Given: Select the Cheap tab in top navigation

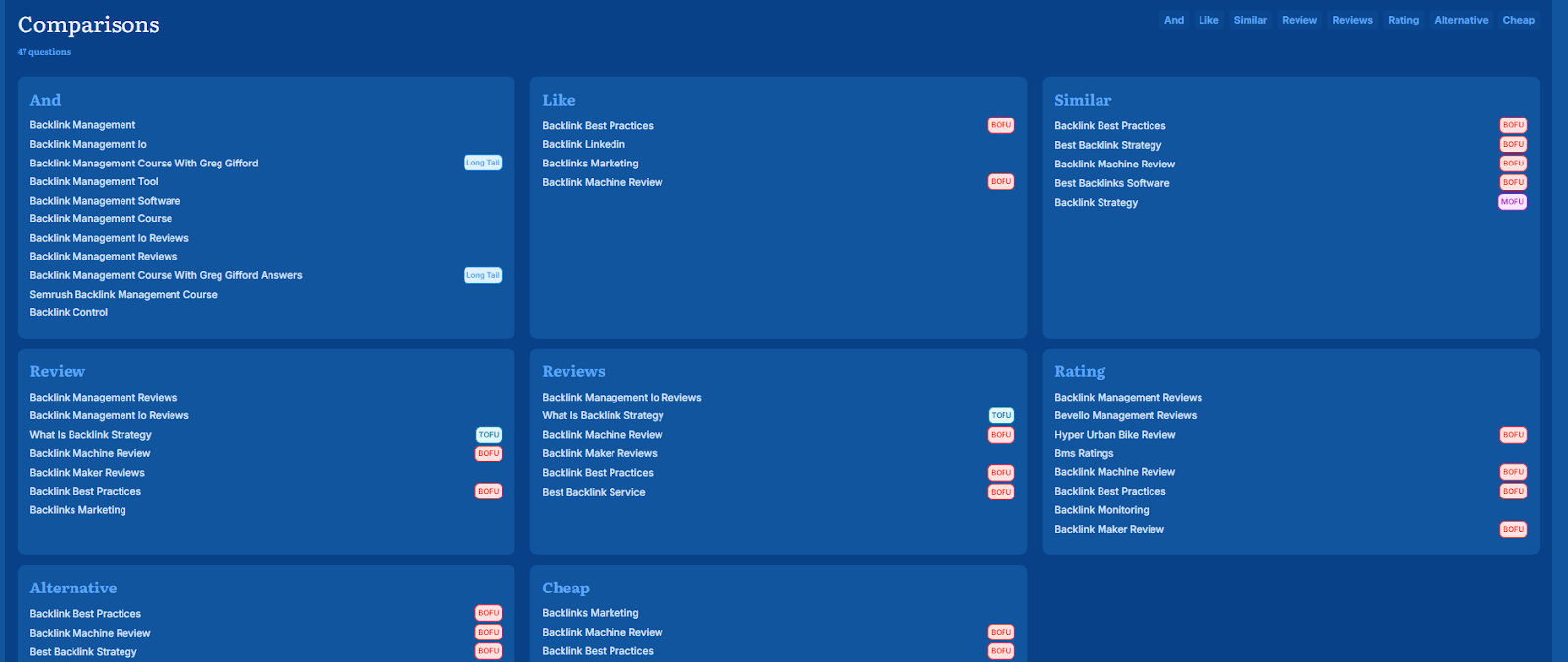Looking at the screenshot, I should click(x=1519, y=20).
